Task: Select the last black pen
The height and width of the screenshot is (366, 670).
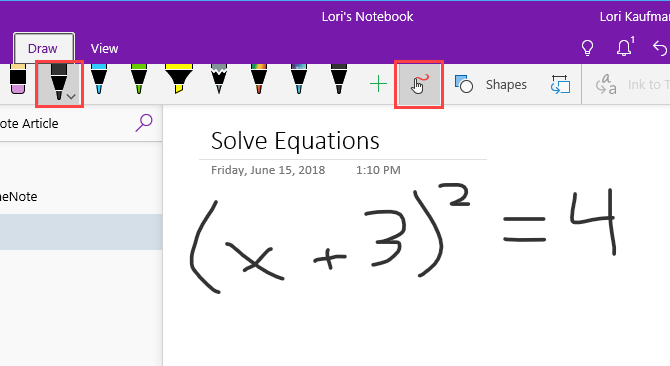Action: tap(339, 79)
